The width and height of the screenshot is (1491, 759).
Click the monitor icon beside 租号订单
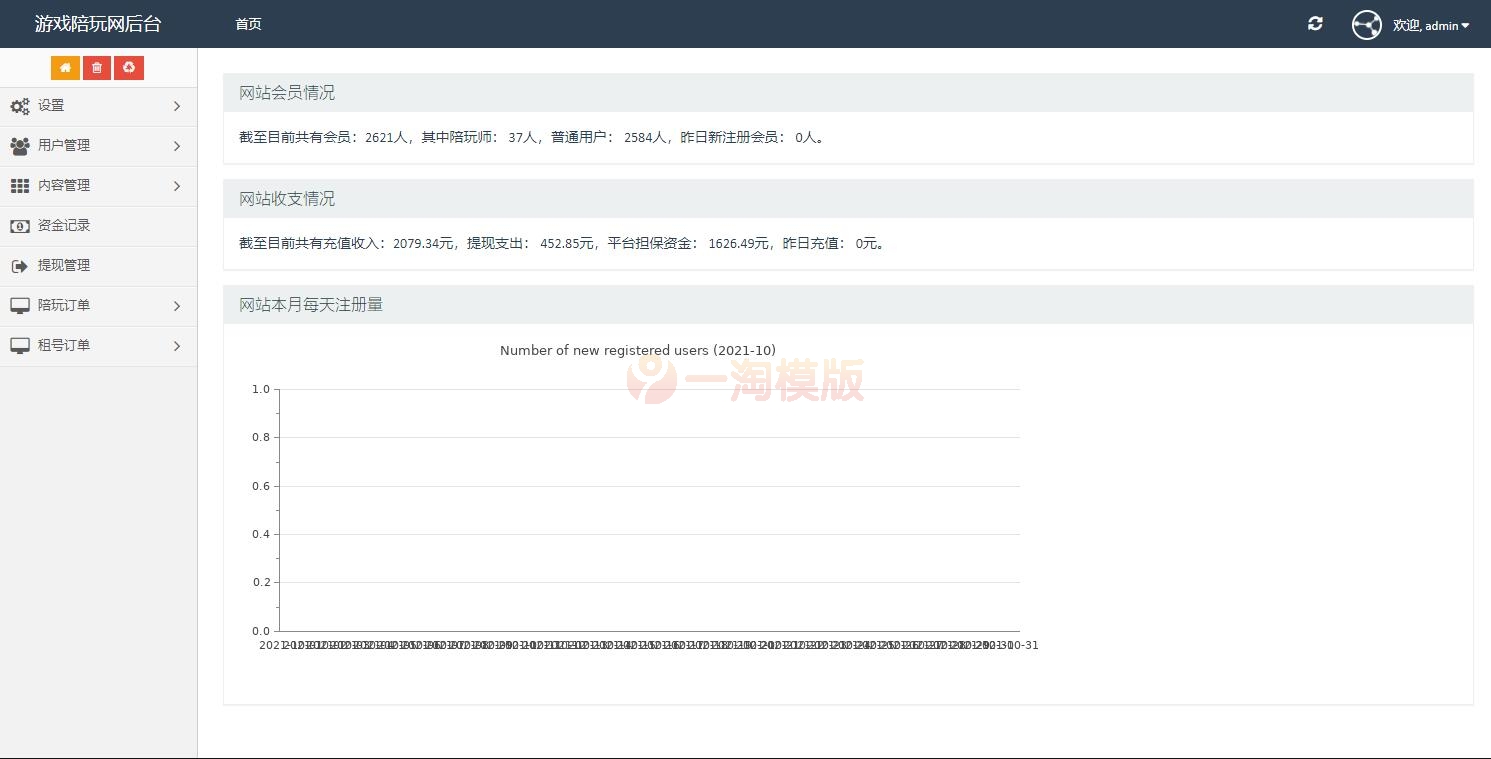(x=19, y=345)
